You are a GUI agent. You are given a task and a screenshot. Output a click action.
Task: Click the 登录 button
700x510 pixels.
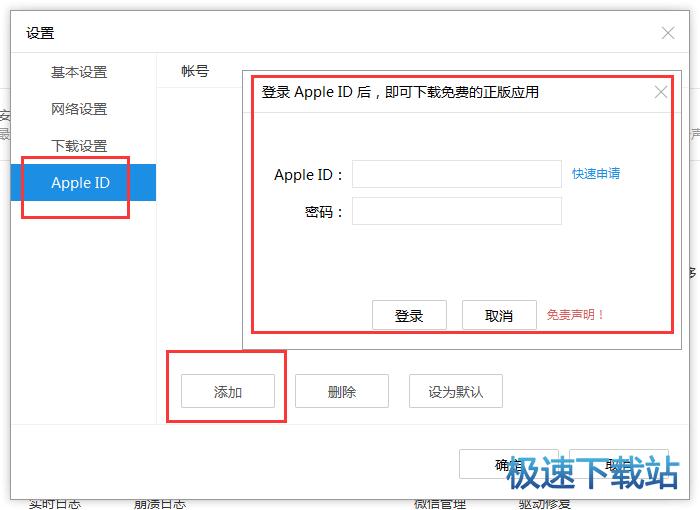tap(409, 315)
